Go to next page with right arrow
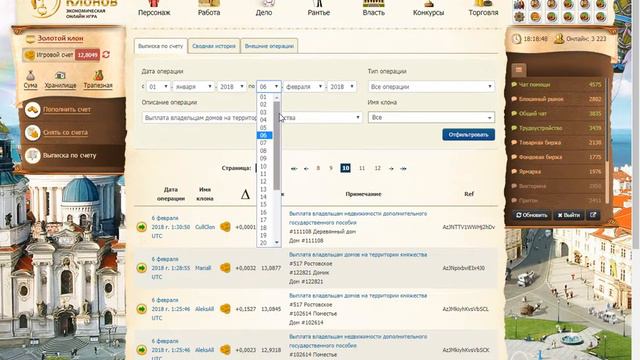The width and height of the screenshot is (640, 360). point(391,169)
